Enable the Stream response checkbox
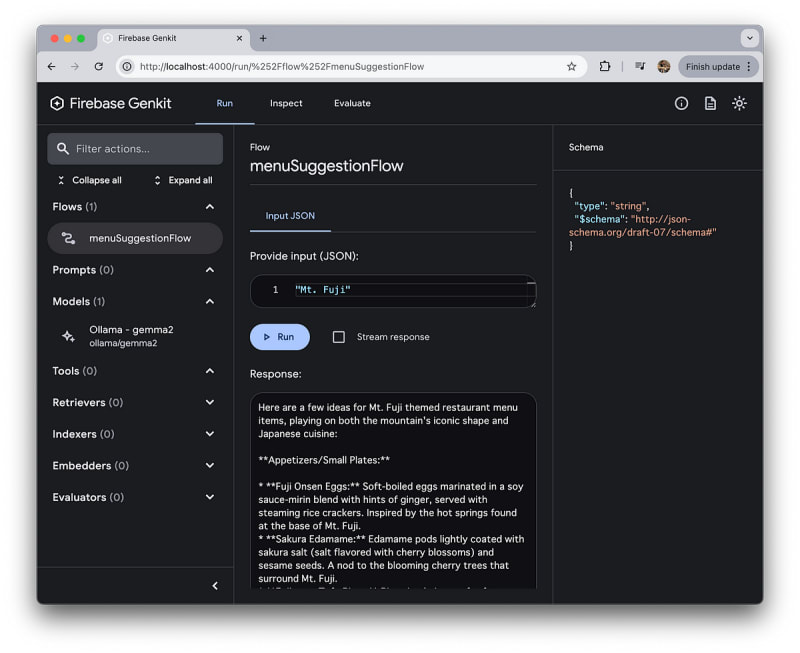 [338, 337]
